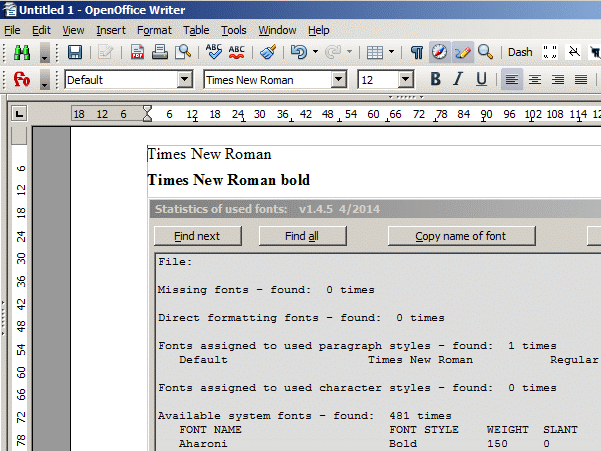
Task: Export directly as PDF
Action: click(138, 52)
